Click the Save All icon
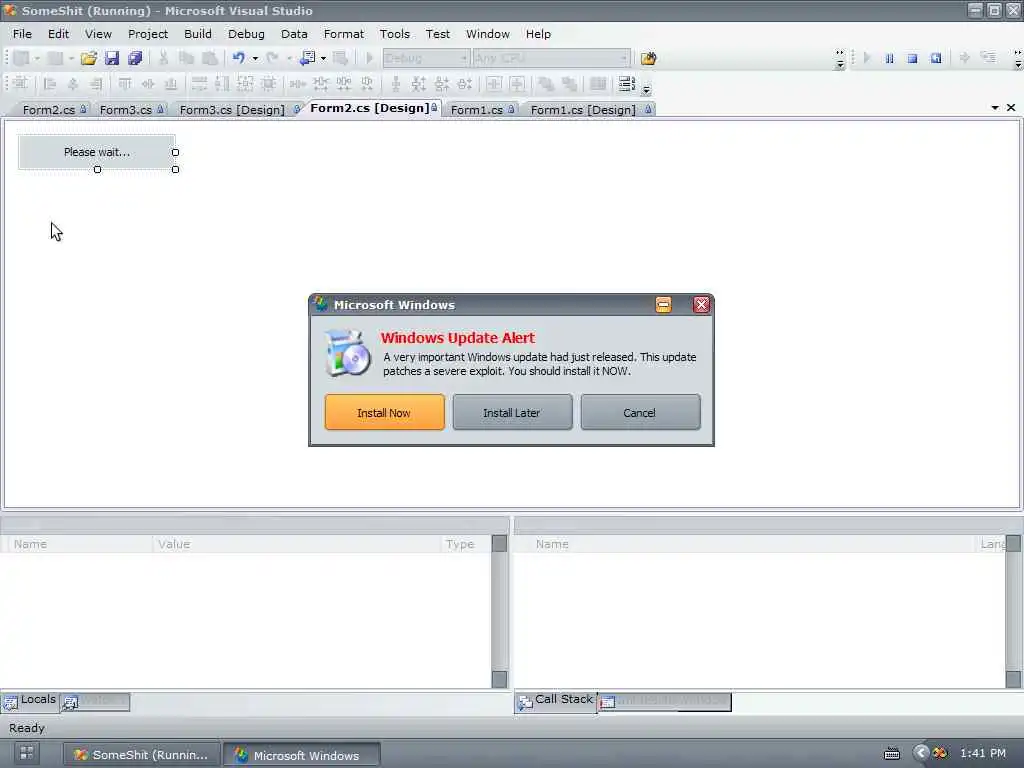This screenshot has width=1024, height=768. click(135, 59)
